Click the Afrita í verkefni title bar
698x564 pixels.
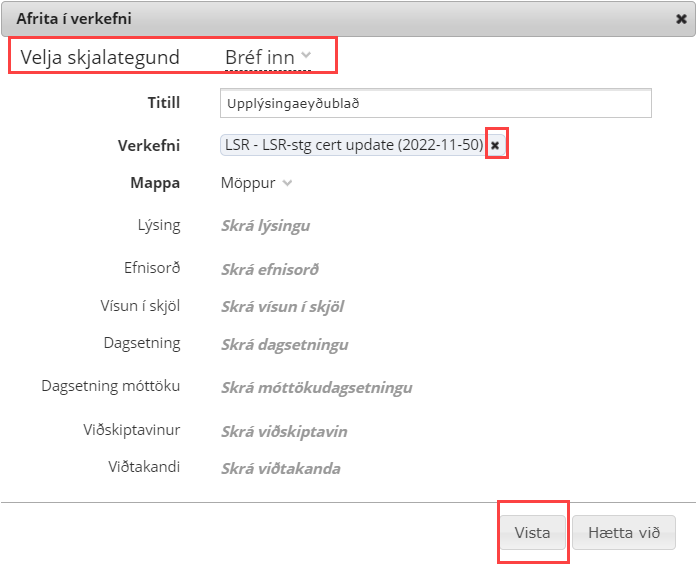[300, 19]
